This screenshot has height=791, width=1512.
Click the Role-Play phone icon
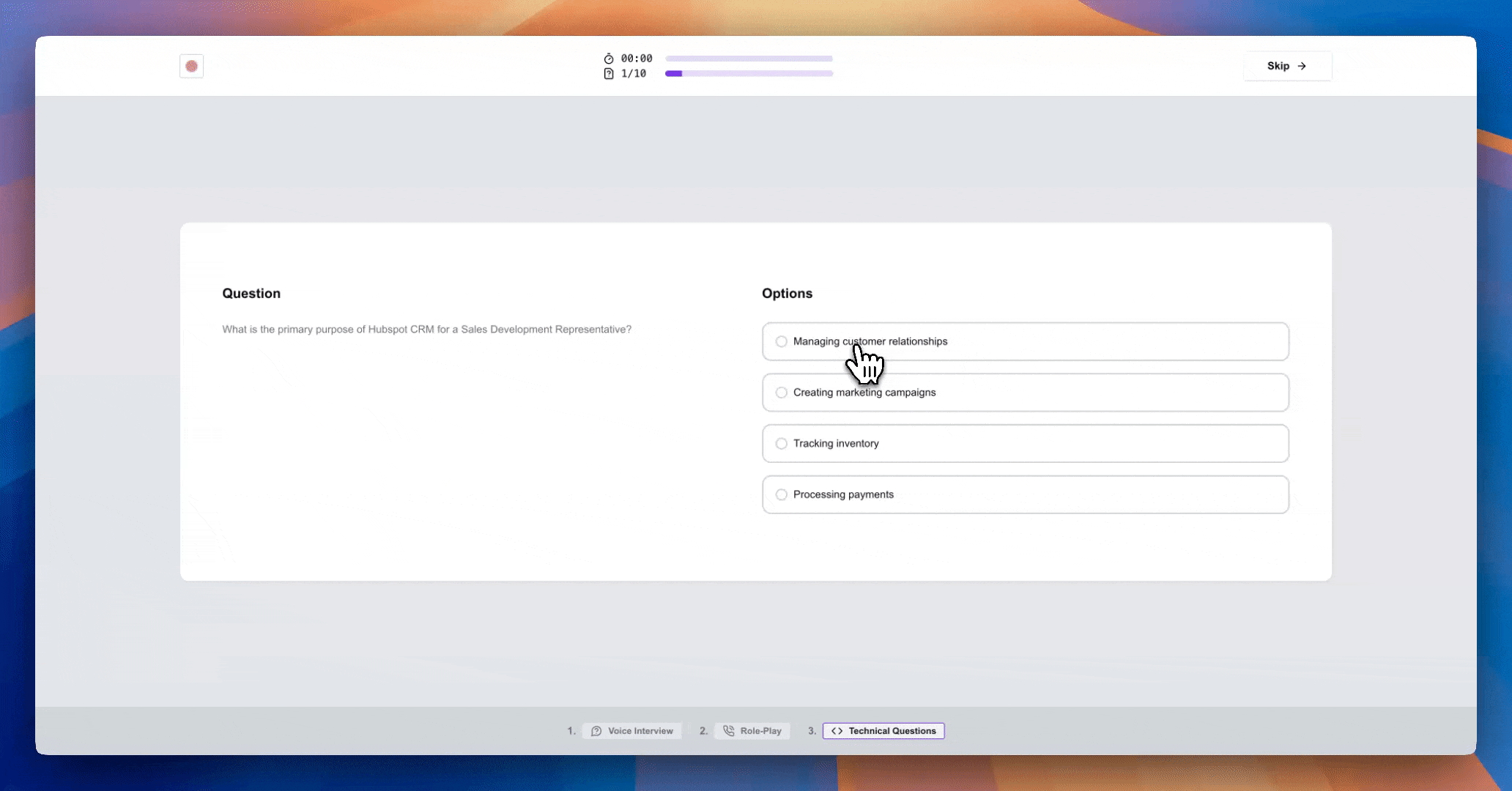[x=729, y=731]
